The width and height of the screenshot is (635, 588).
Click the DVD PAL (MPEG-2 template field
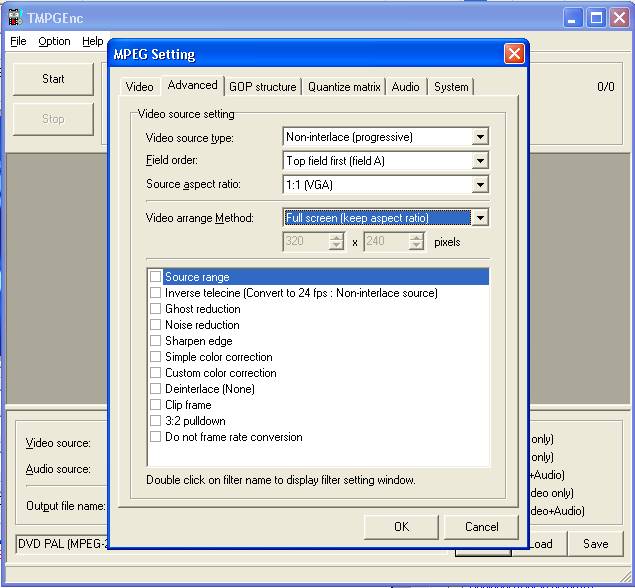tap(63, 543)
